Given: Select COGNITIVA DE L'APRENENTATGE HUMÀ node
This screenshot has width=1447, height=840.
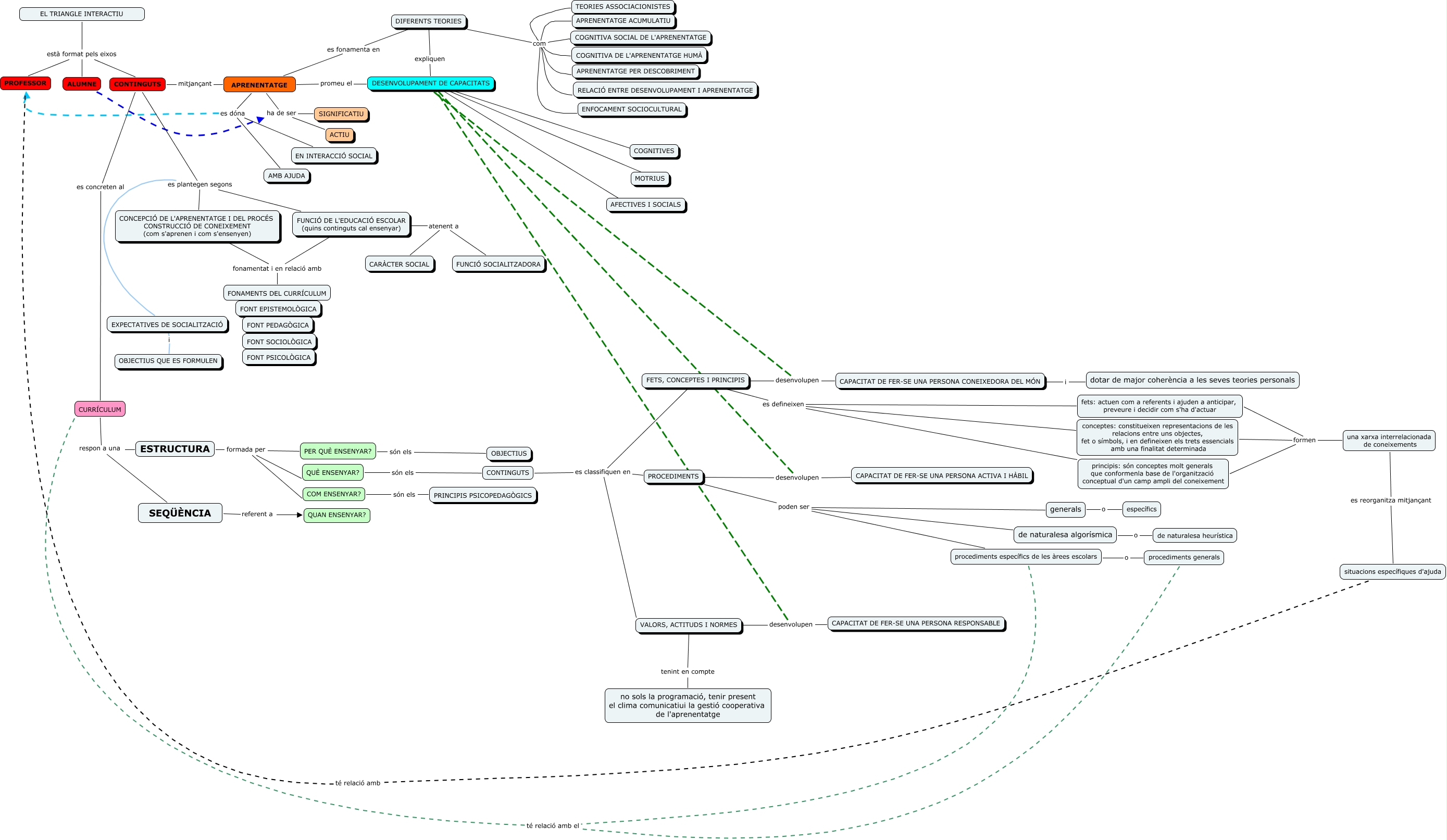Looking at the screenshot, I should pyautogui.click(x=639, y=55).
